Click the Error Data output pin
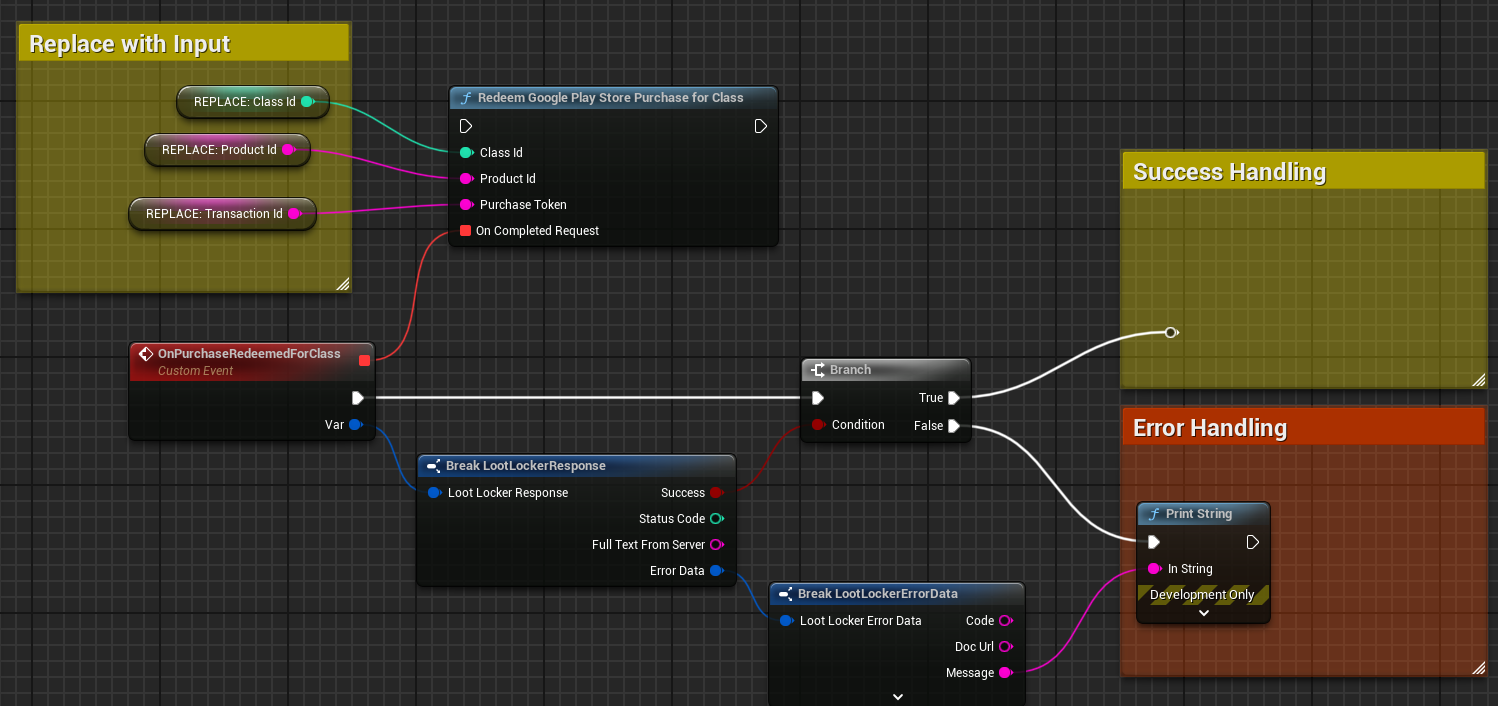 click(x=716, y=571)
